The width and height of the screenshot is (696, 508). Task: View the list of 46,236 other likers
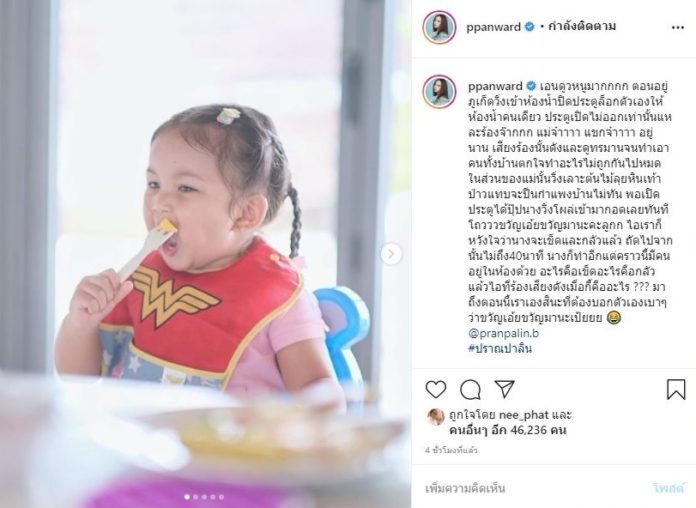507,430
